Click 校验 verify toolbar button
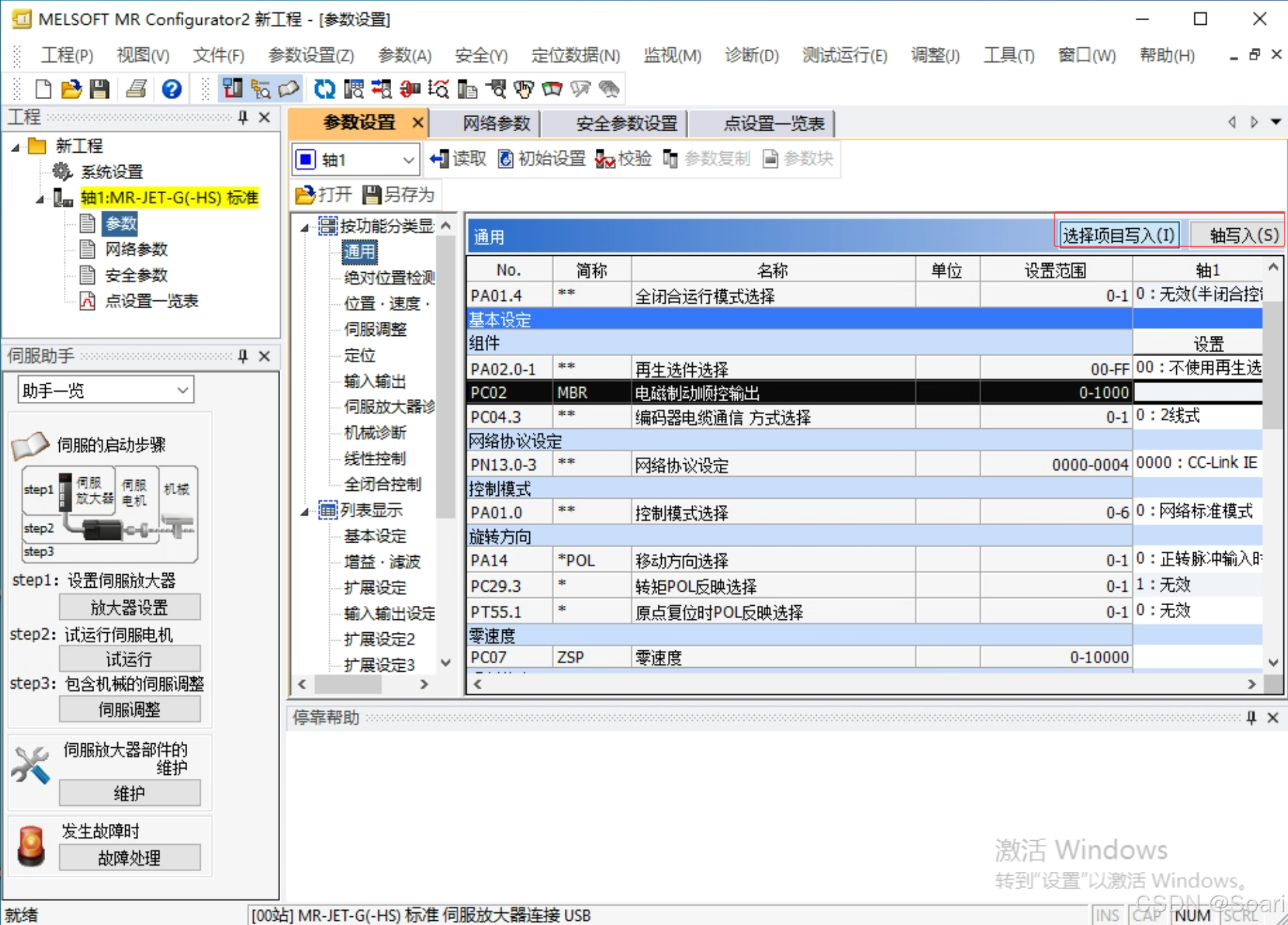The height and width of the screenshot is (925, 1288). click(x=623, y=159)
